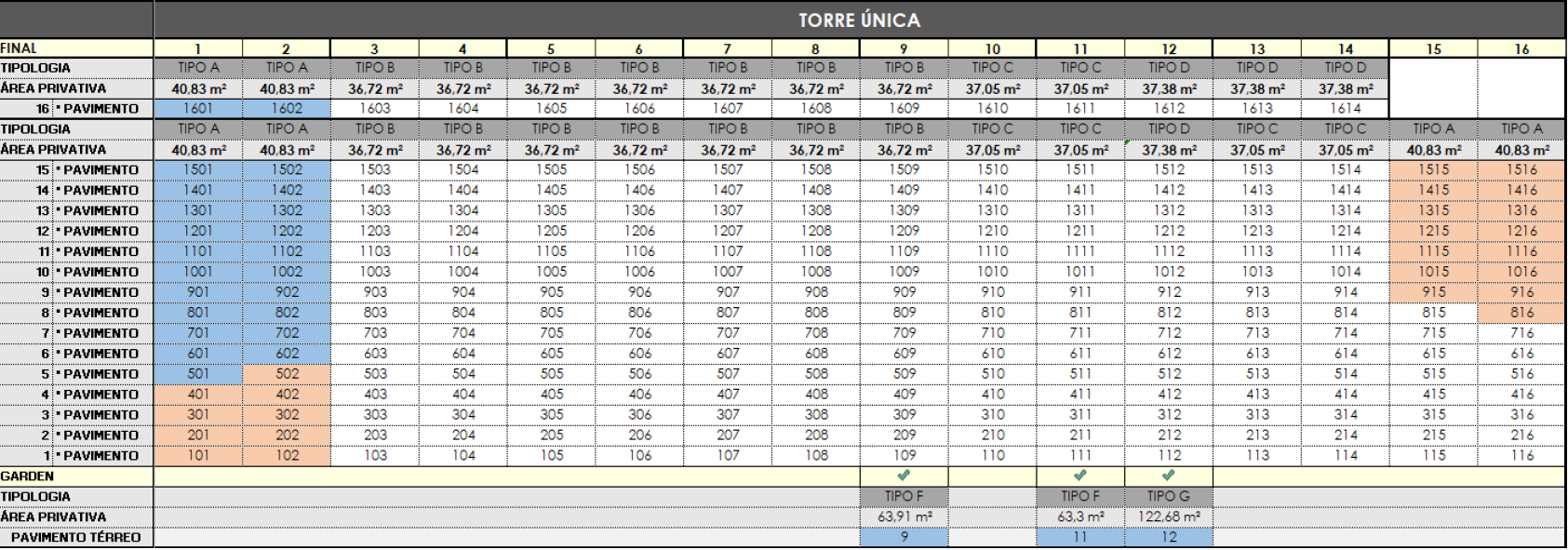Select the blue unit 1601 cell

pyautogui.click(x=197, y=109)
